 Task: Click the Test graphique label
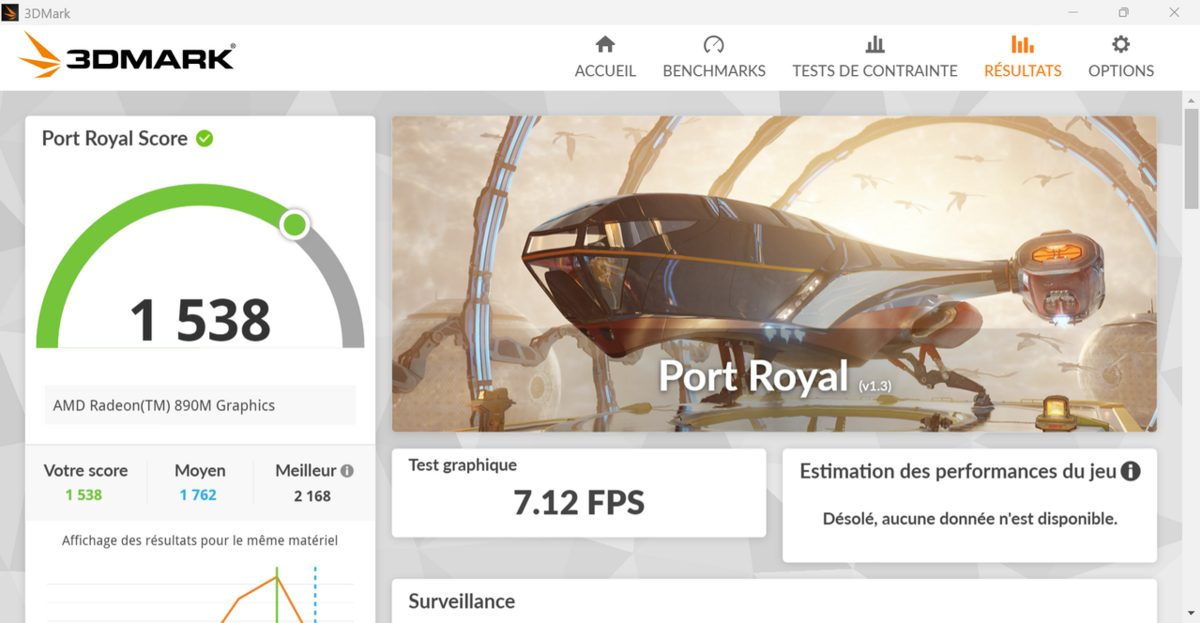point(463,465)
